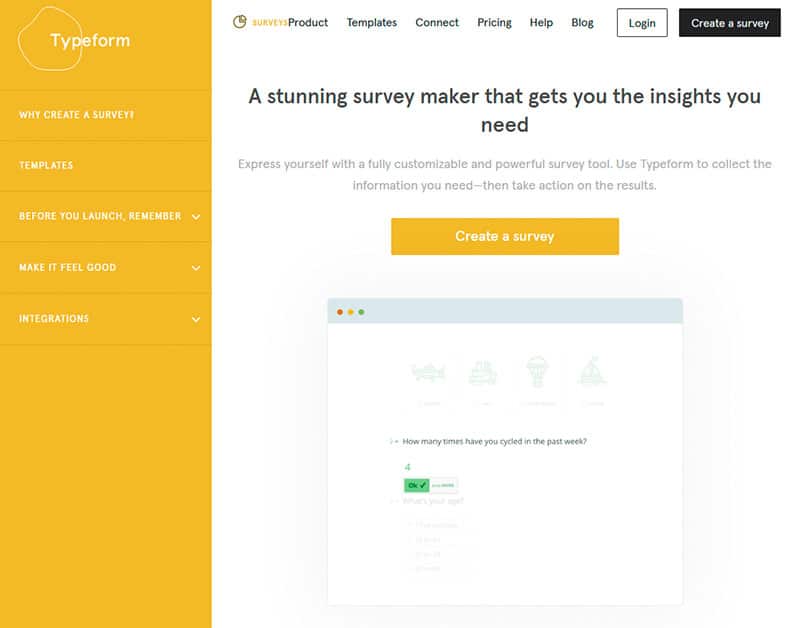Image resolution: width=796 pixels, height=628 pixels.
Task: Click the Login button
Action: [642, 23]
